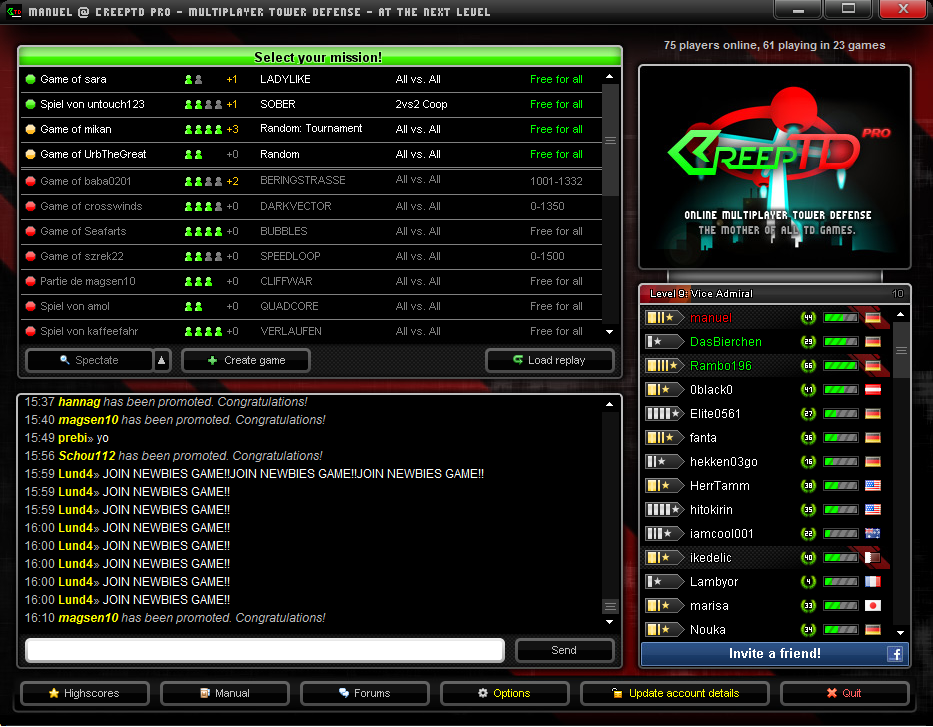Click the player slots icons for Spiel von untouch123

[x=203, y=104]
